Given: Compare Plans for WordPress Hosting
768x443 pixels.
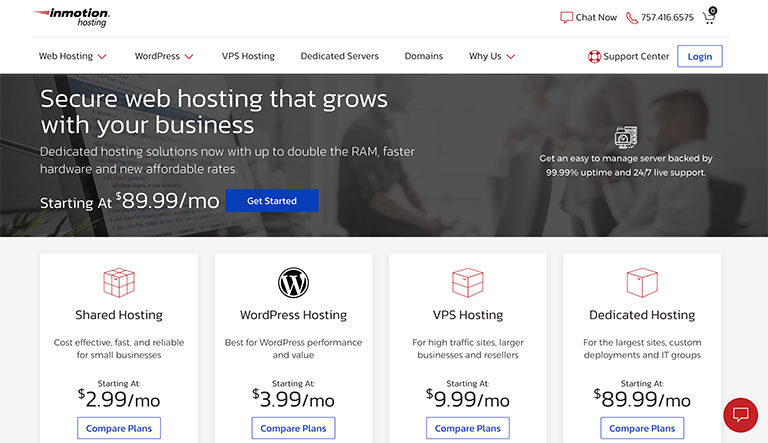Looking at the screenshot, I should click(293, 428).
